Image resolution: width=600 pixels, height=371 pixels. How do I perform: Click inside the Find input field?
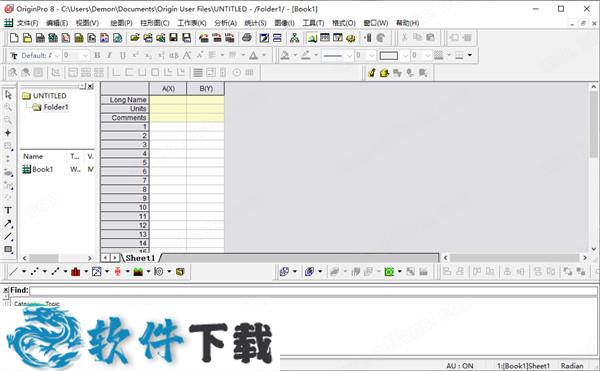[313, 291]
